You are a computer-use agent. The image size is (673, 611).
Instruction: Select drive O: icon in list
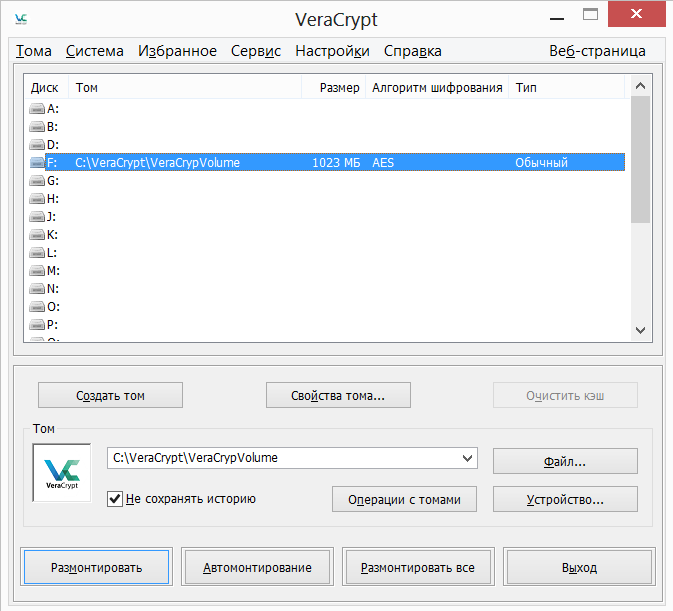pyautogui.click(x=37, y=307)
